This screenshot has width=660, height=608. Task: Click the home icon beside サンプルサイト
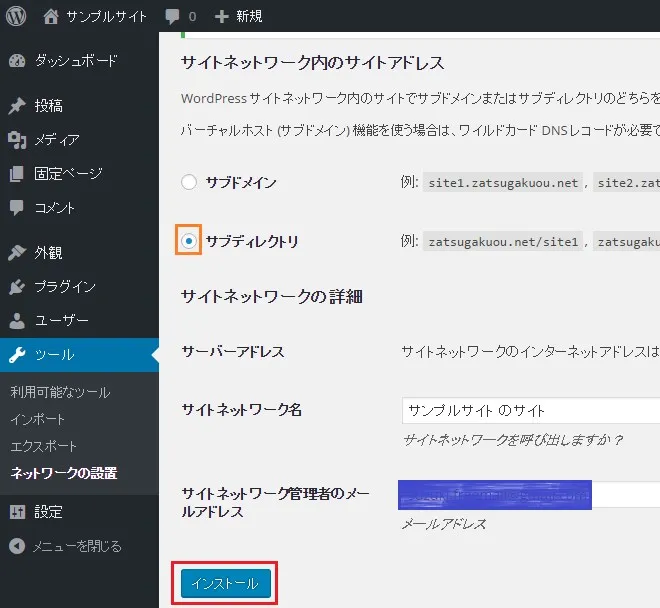(x=51, y=16)
